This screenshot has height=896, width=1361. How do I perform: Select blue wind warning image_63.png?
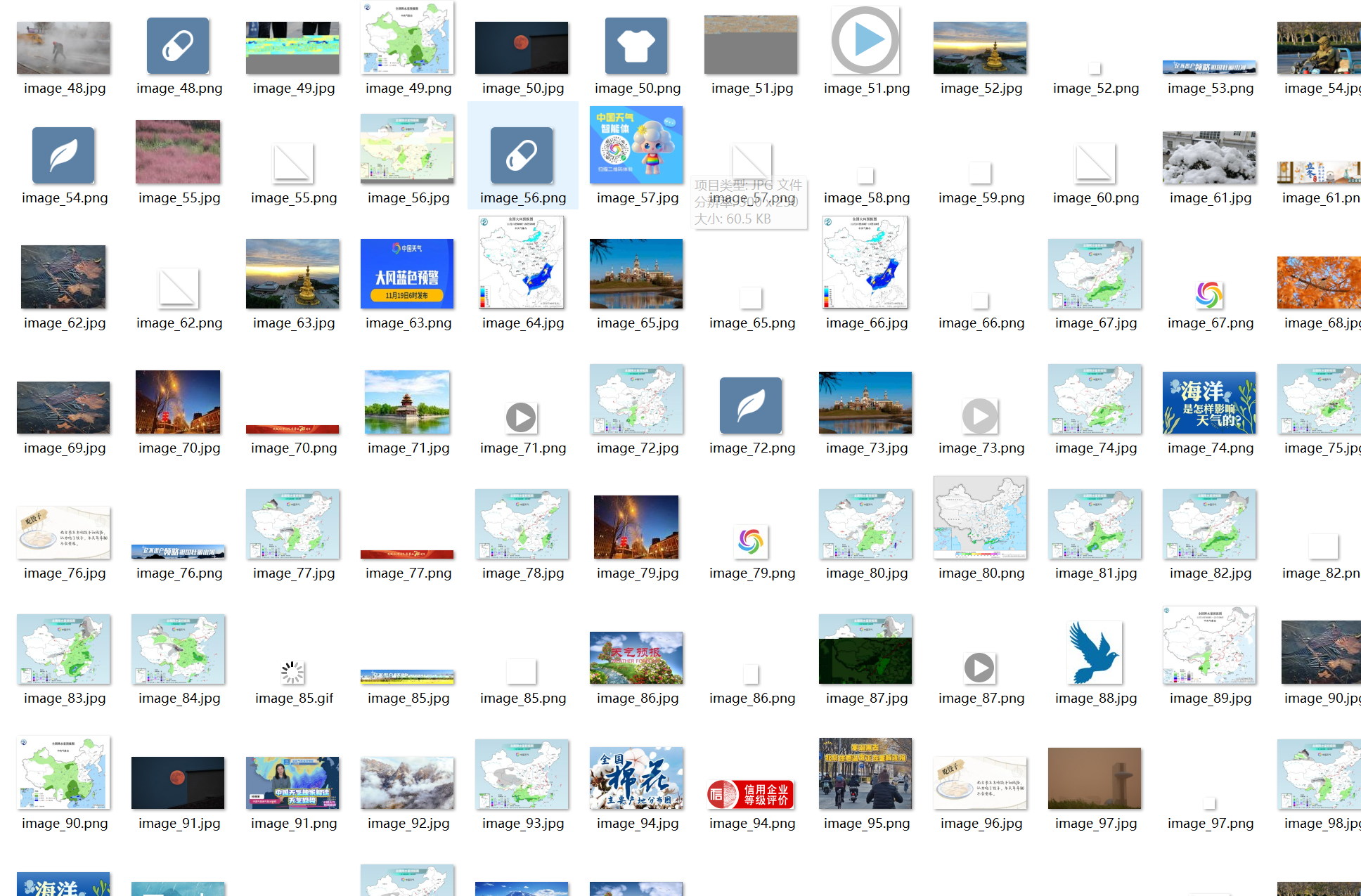pyautogui.click(x=407, y=274)
